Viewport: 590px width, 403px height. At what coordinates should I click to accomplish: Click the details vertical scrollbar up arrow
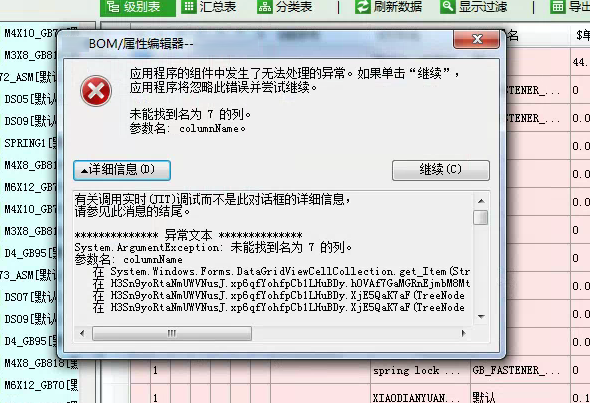coord(481,201)
